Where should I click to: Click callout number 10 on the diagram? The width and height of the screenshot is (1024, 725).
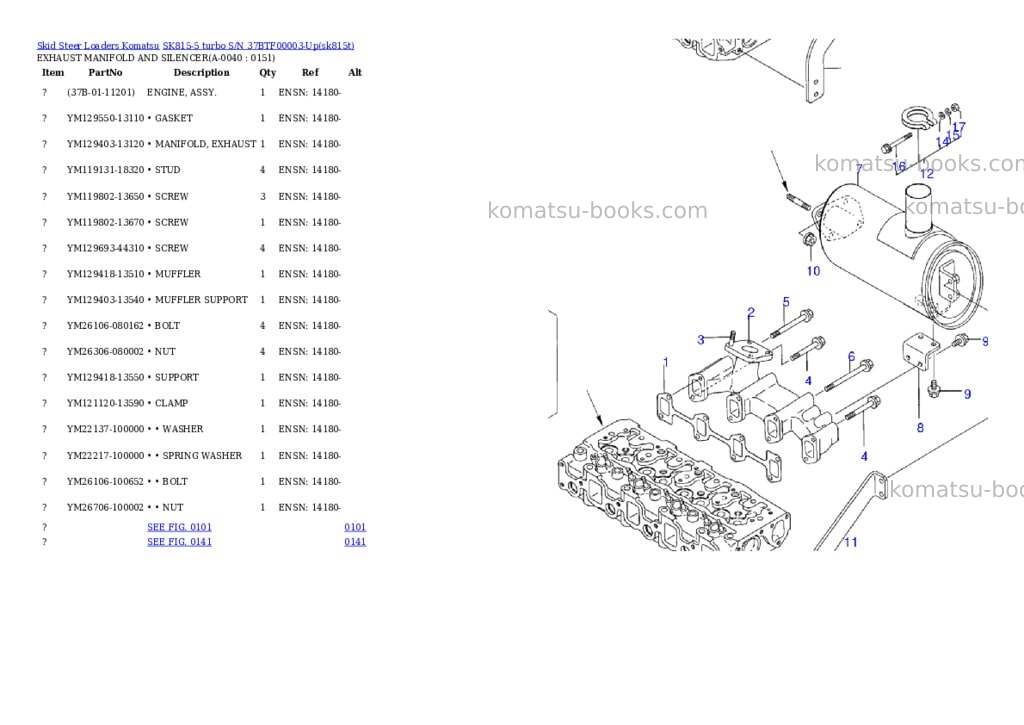click(x=813, y=271)
